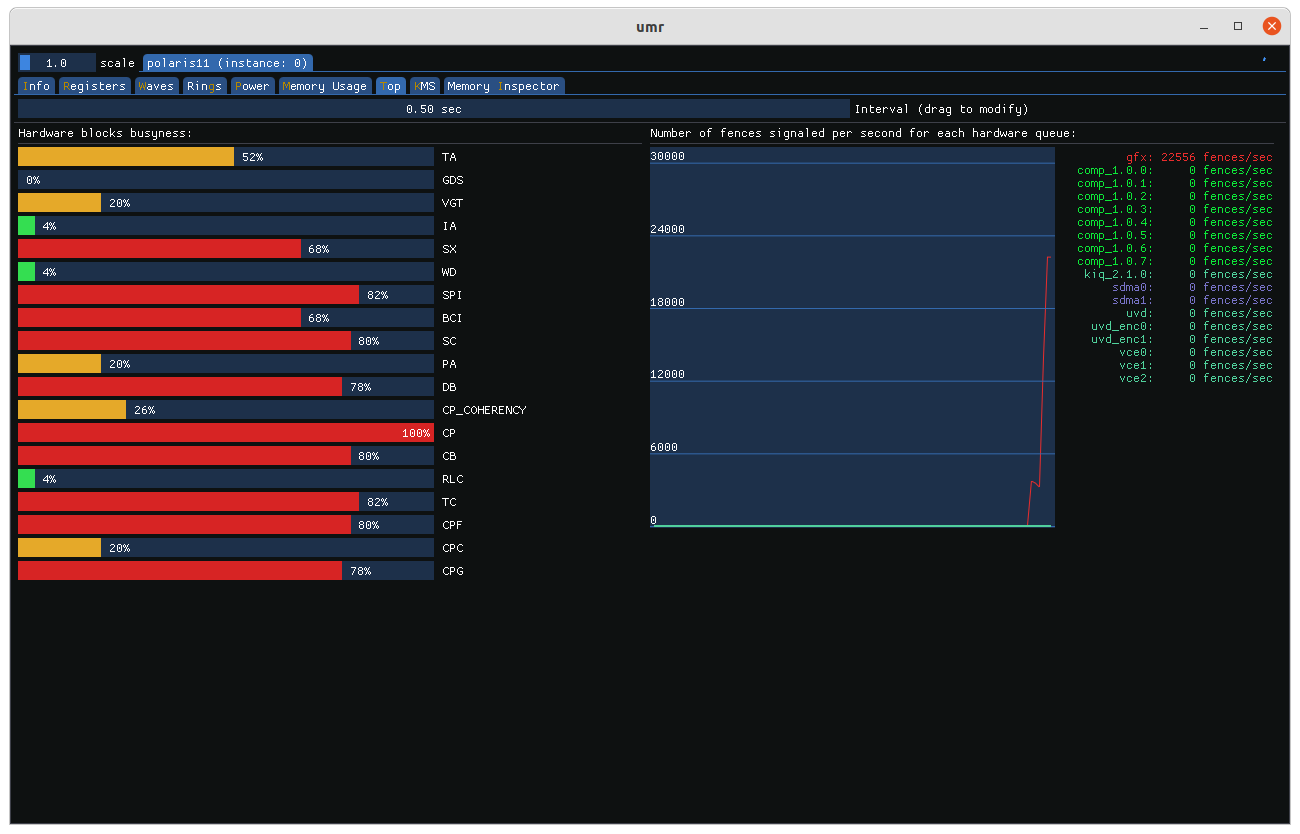Click the SC busyness bar
Screen dimensions: 1300x834
click(226, 341)
